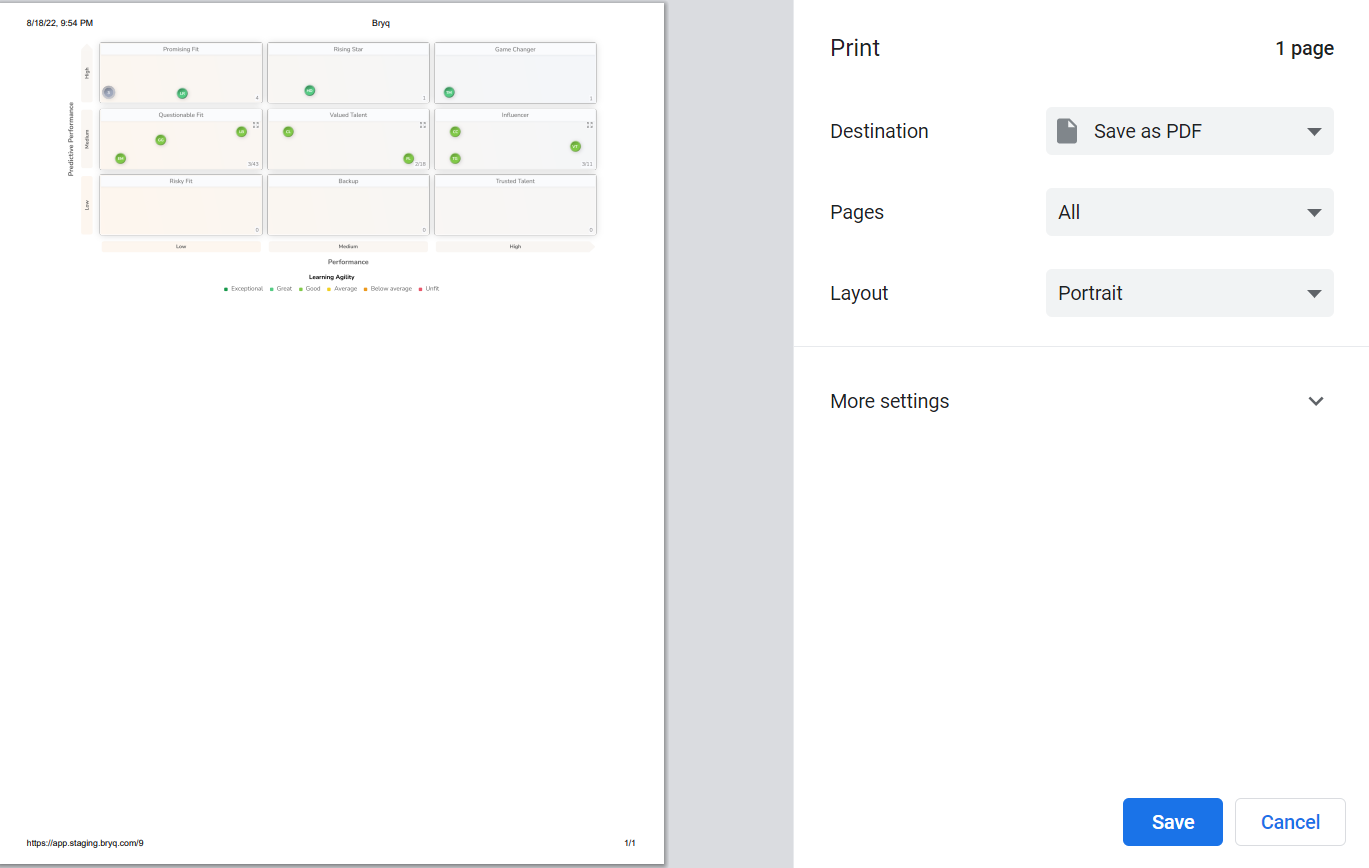Click the app.staging.bryq.com footer URL
This screenshot has height=868, width=1369.
[85, 843]
